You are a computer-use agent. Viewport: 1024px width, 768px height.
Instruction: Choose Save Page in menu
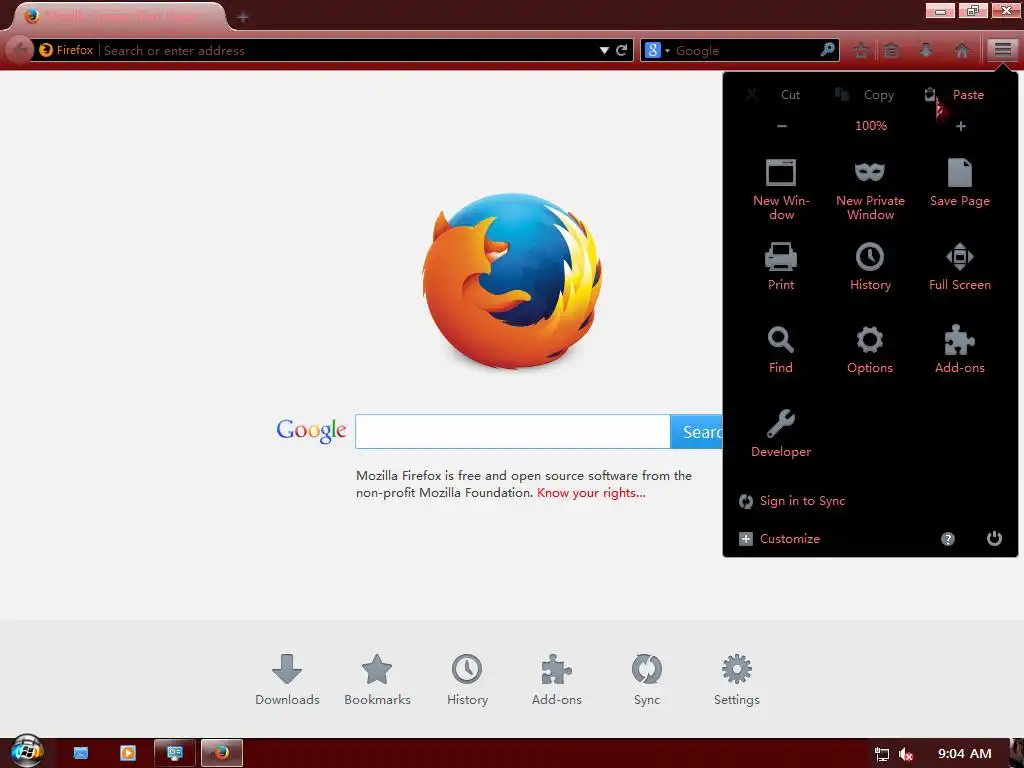click(x=959, y=183)
